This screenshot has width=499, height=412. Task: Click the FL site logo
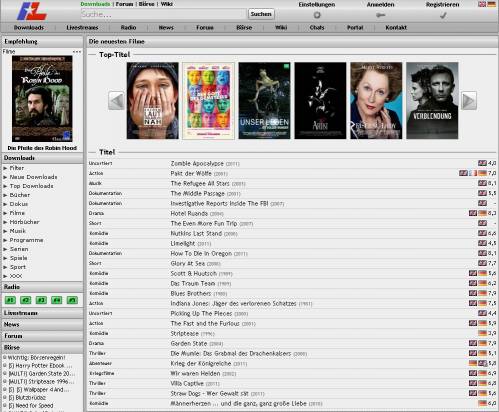tap(32, 12)
